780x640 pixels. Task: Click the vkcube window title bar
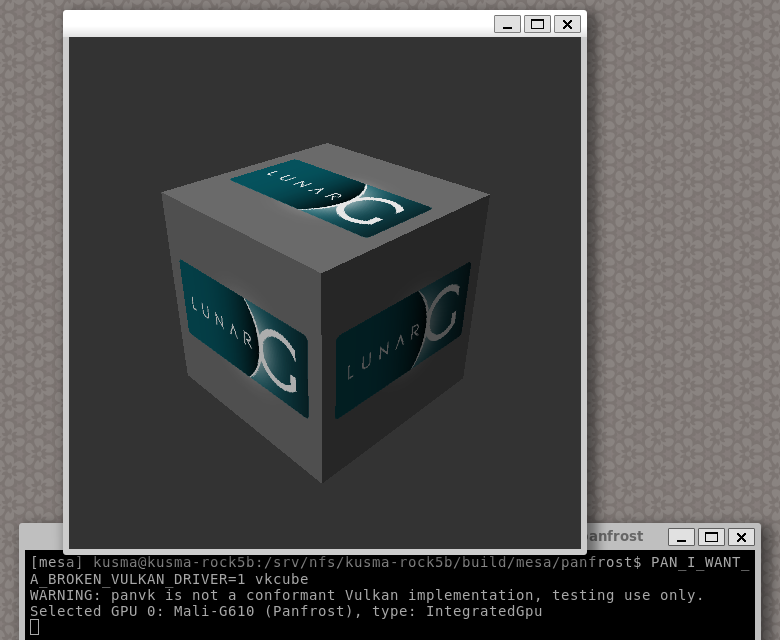[x=279, y=24]
